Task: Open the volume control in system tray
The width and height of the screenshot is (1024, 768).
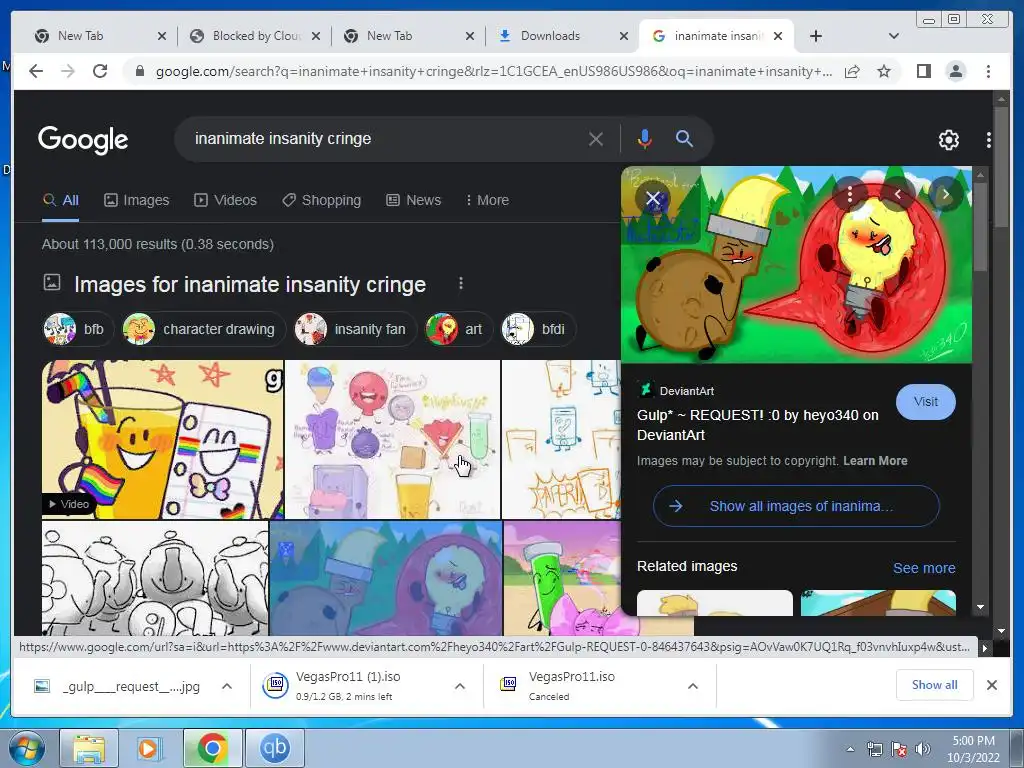Action: click(923, 749)
